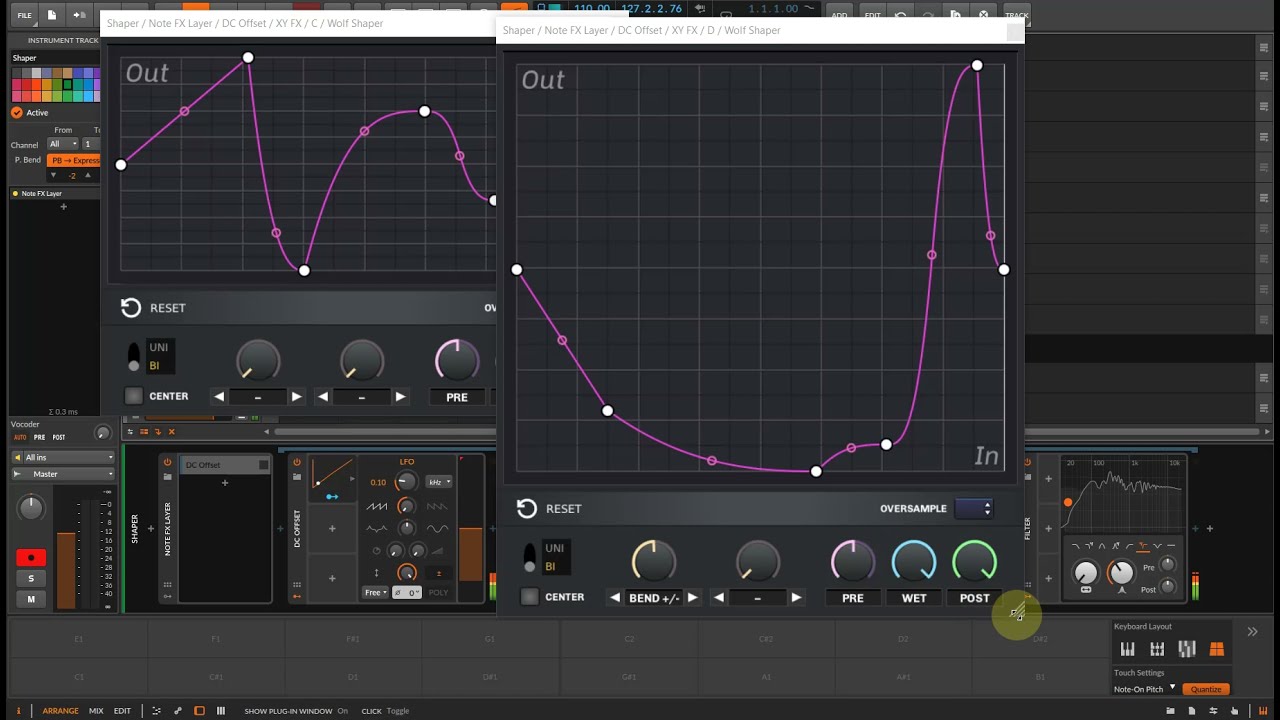Toggle the vertical bars view icon in footer

(x=221, y=711)
